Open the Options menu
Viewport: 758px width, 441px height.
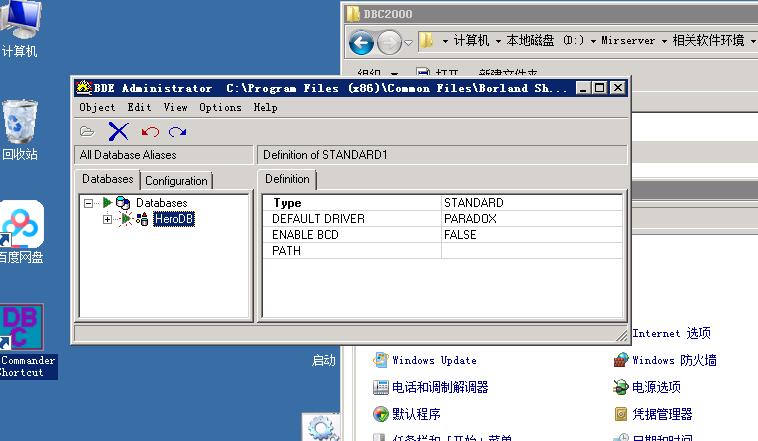pos(220,107)
